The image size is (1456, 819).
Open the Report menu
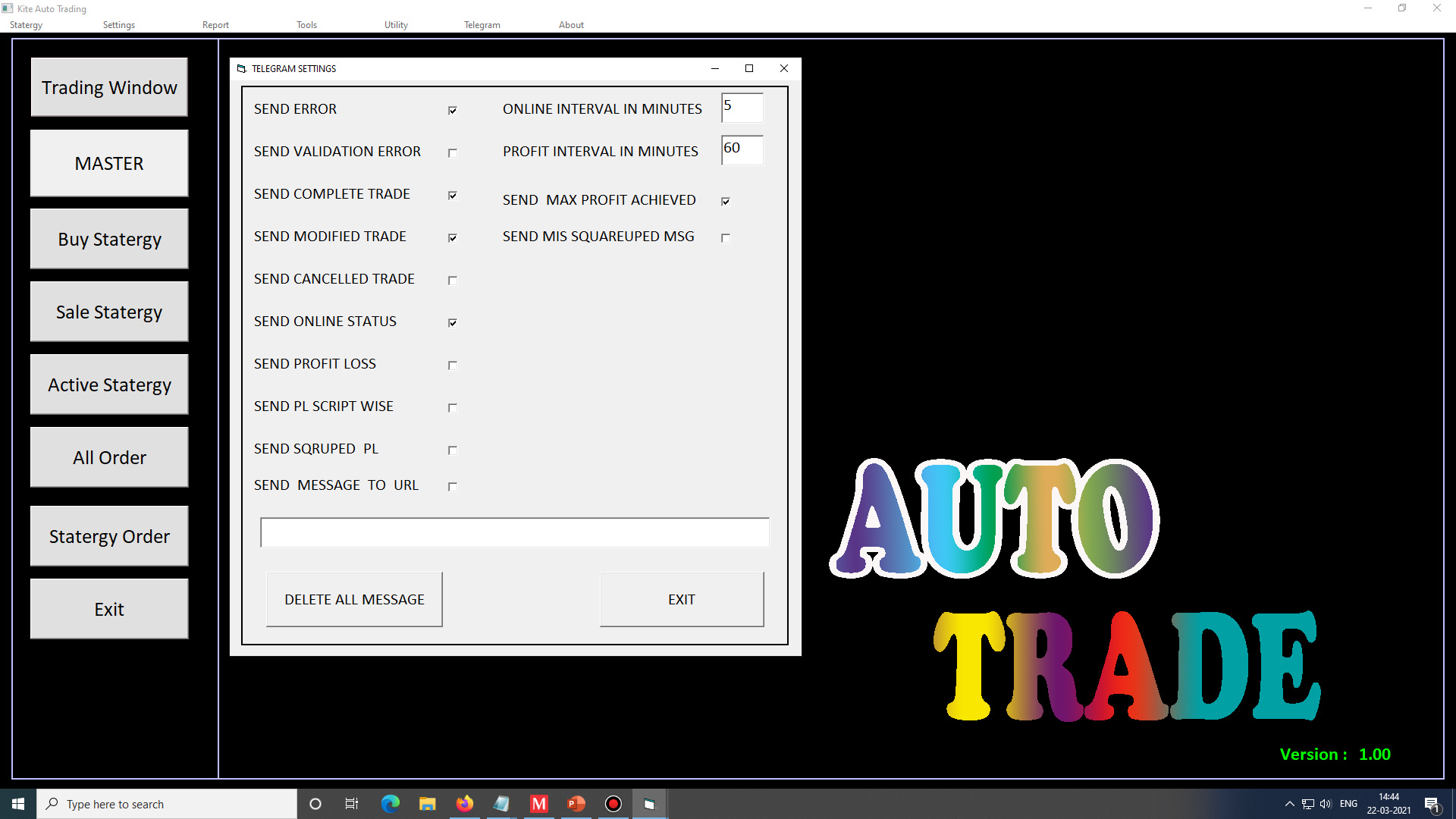[x=215, y=25]
